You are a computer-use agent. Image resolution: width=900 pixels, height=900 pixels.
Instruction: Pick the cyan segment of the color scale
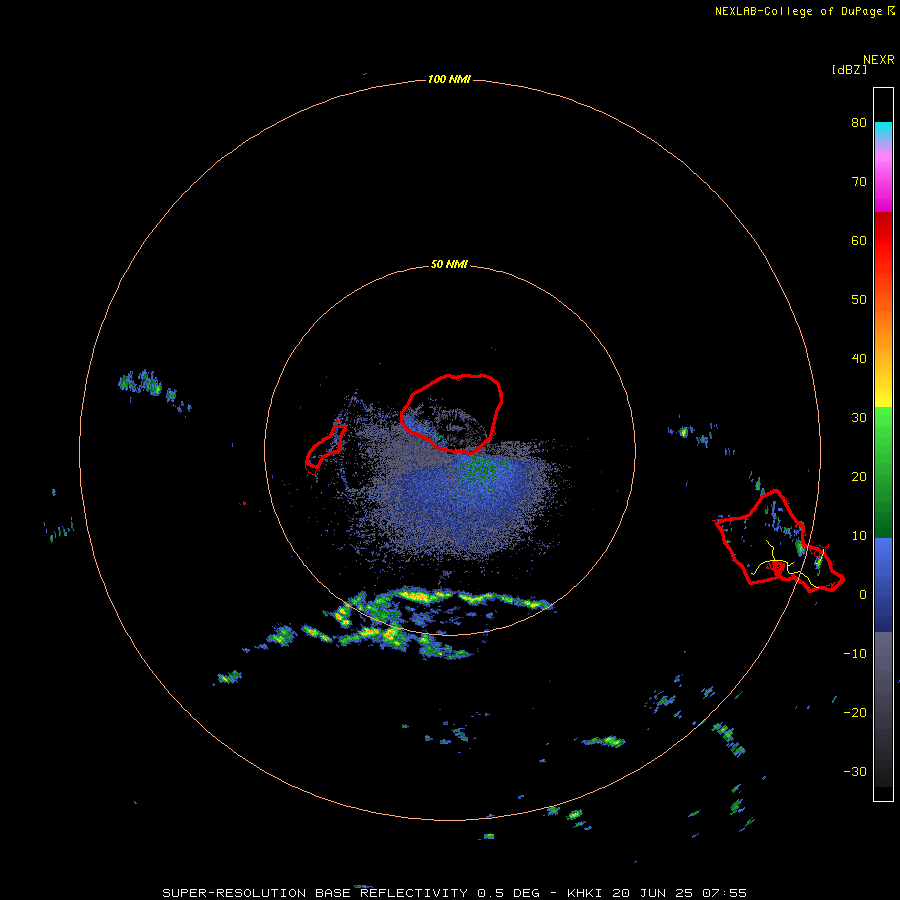(883, 129)
